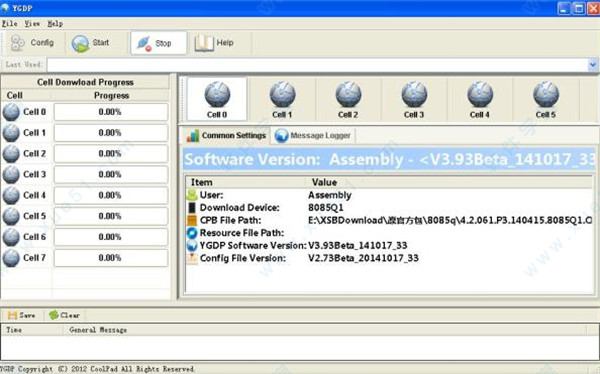Select the User row icon
Image resolution: width=600 pixels, height=374 pixels.
(192, 195)
